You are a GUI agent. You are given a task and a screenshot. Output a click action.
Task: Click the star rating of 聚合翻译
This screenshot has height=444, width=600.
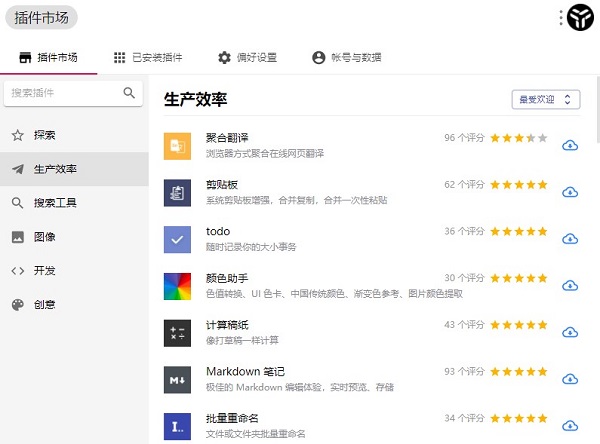tap(519, 138)
